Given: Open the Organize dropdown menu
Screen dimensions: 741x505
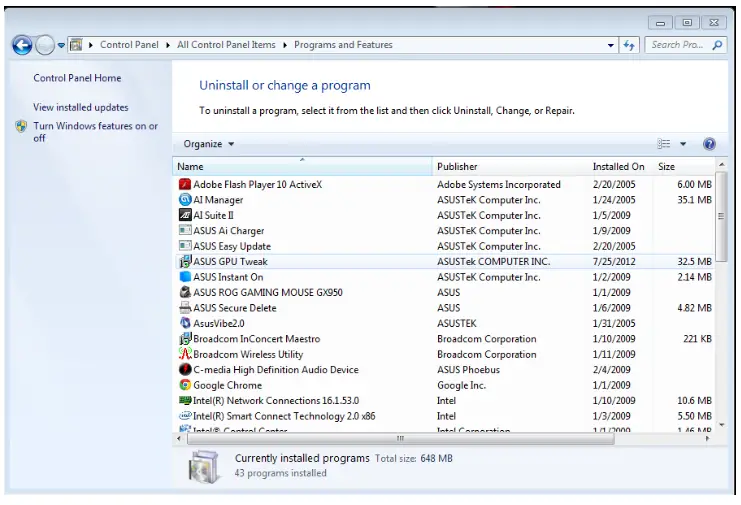Looking at the screenshot, I should (209, 144).
